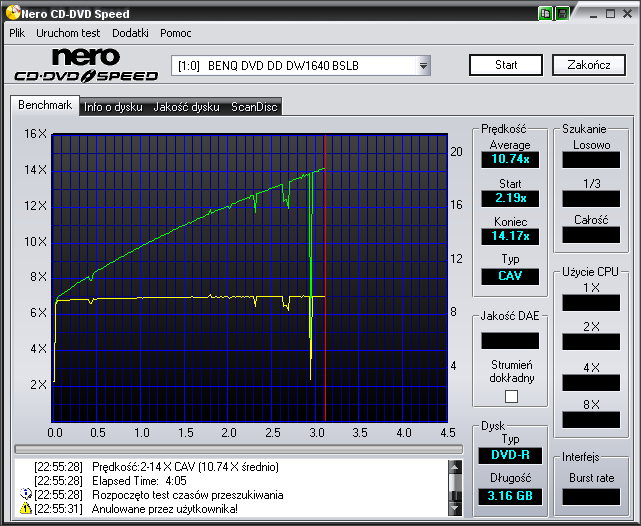Maximize the Nero CD-DVD Speed window

(610, 13)
